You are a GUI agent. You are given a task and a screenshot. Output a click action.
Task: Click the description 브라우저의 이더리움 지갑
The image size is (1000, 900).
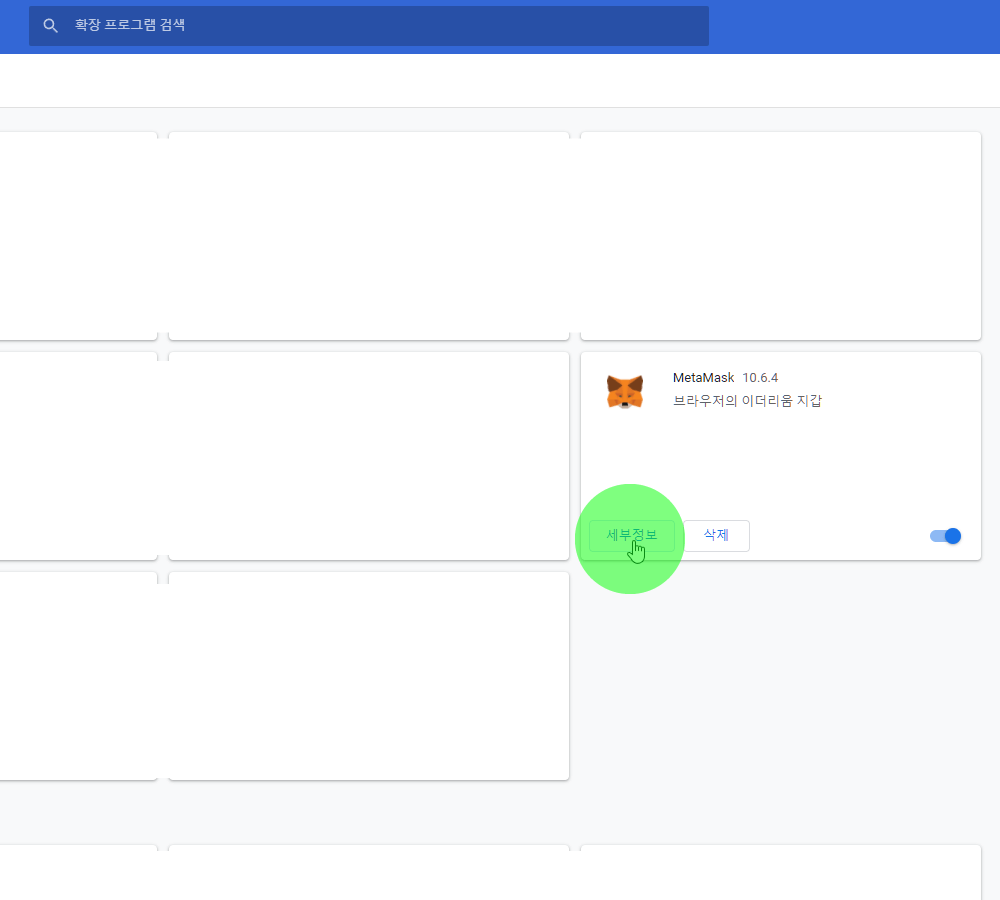[x=747, y=401]
